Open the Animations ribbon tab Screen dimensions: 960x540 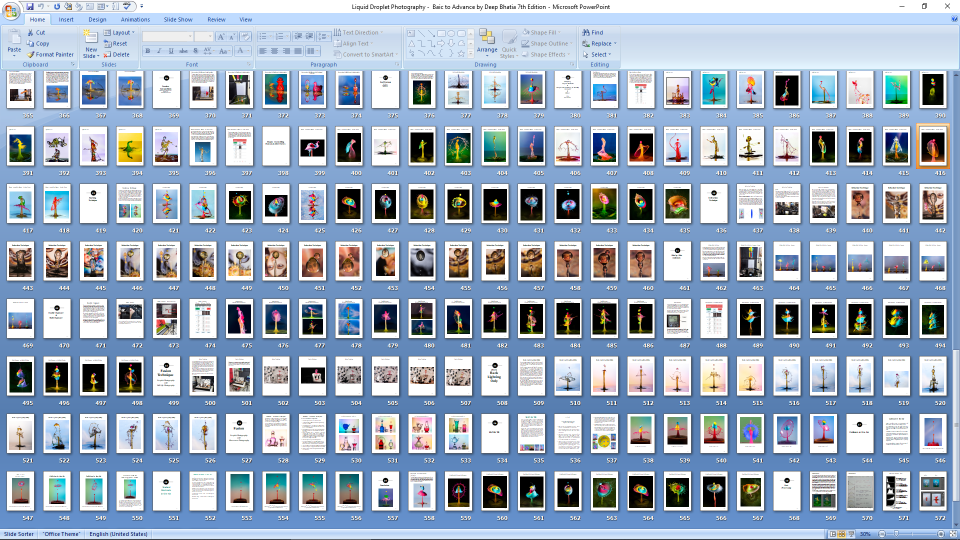pyautogui.click(x=135, y=19)
